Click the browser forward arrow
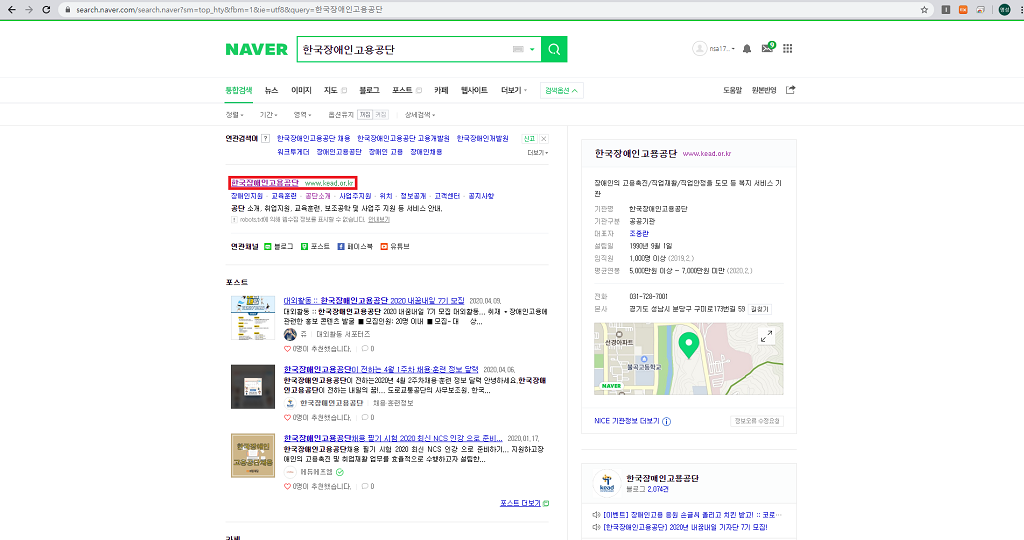 (x=29, y=10)
